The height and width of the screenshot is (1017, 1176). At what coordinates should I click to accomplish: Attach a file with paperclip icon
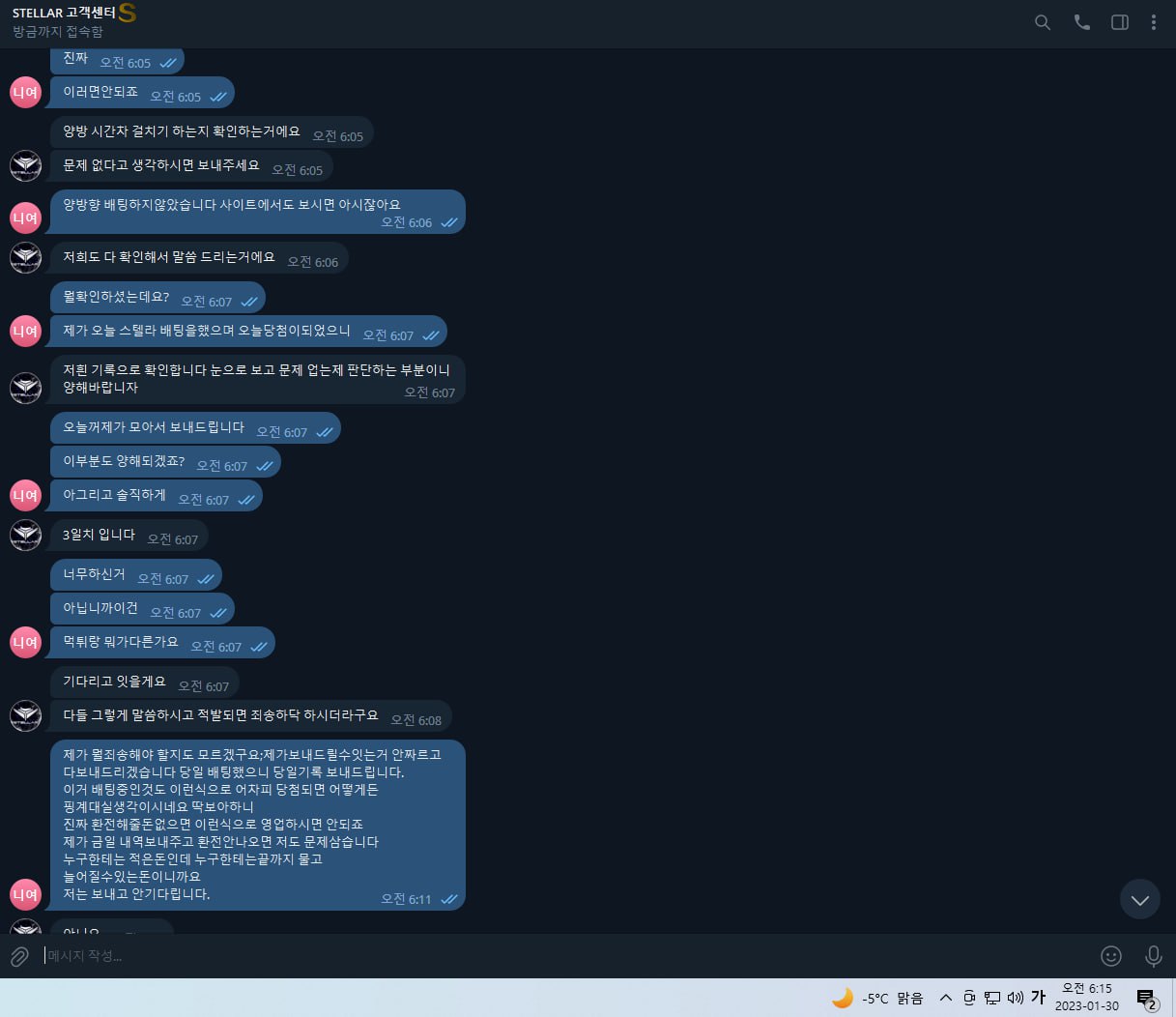coord(19,956)
